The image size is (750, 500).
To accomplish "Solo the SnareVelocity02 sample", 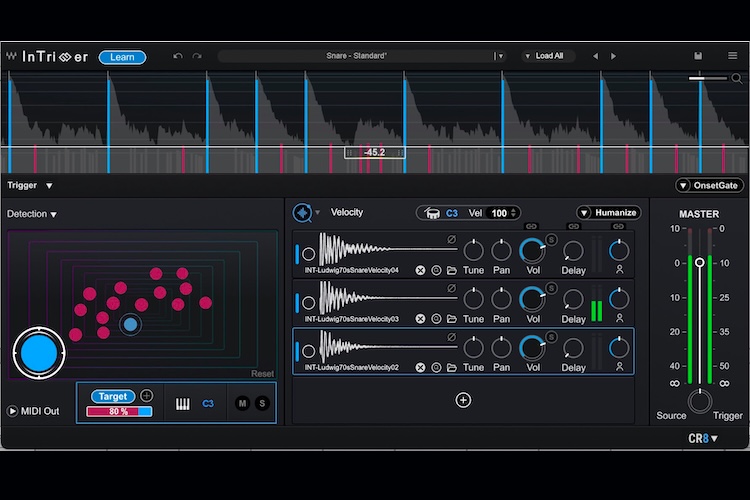I will click(x=551, y=337).
